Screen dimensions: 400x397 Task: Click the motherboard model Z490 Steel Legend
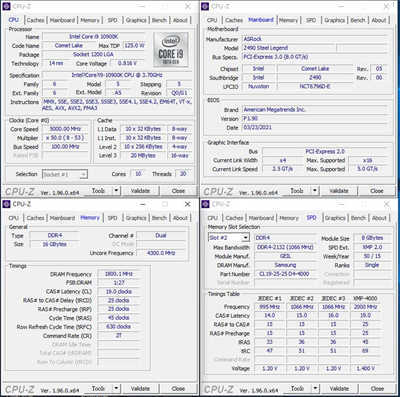coord(289,48)
